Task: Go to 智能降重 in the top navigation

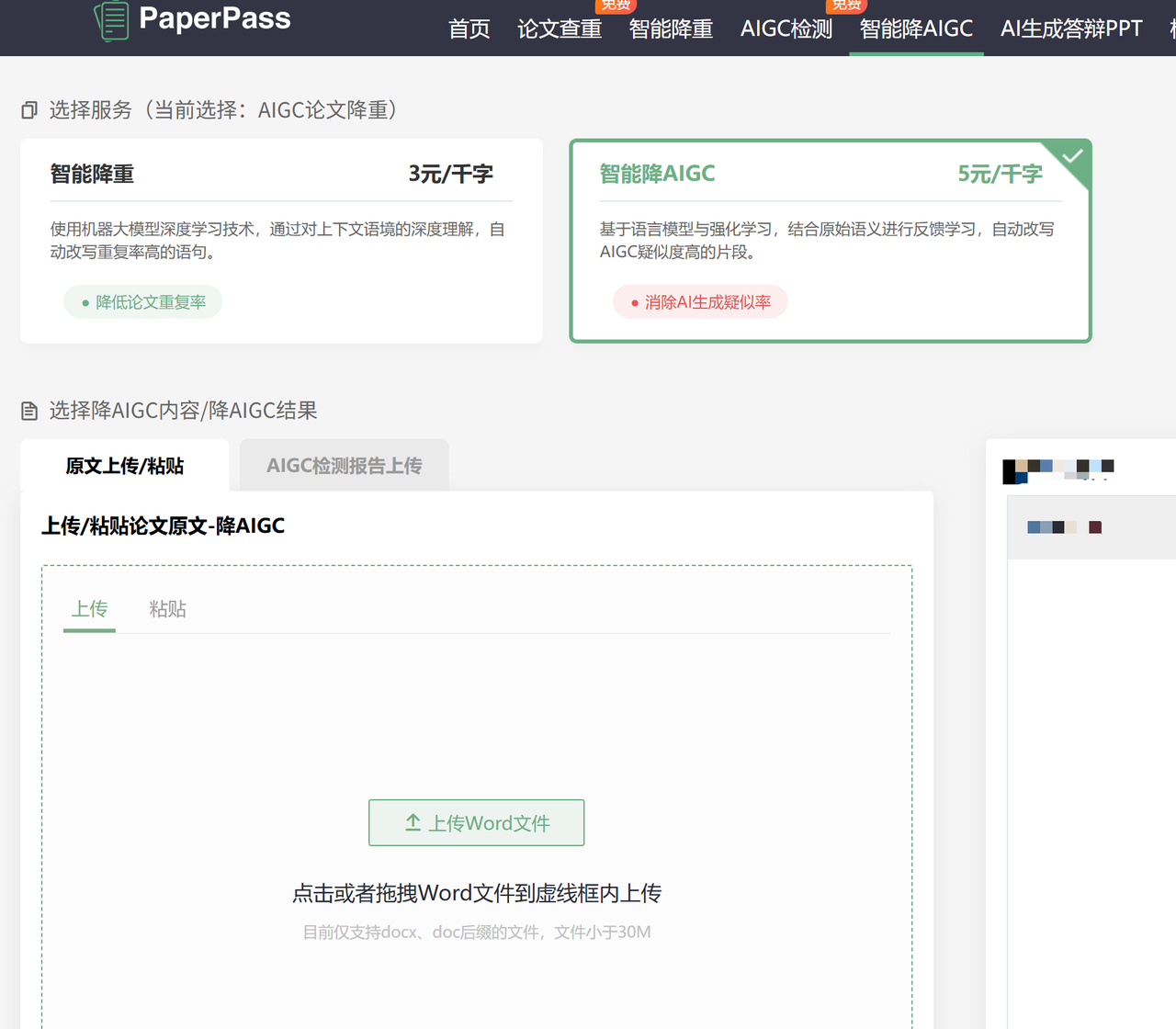Action: point(672,29)
